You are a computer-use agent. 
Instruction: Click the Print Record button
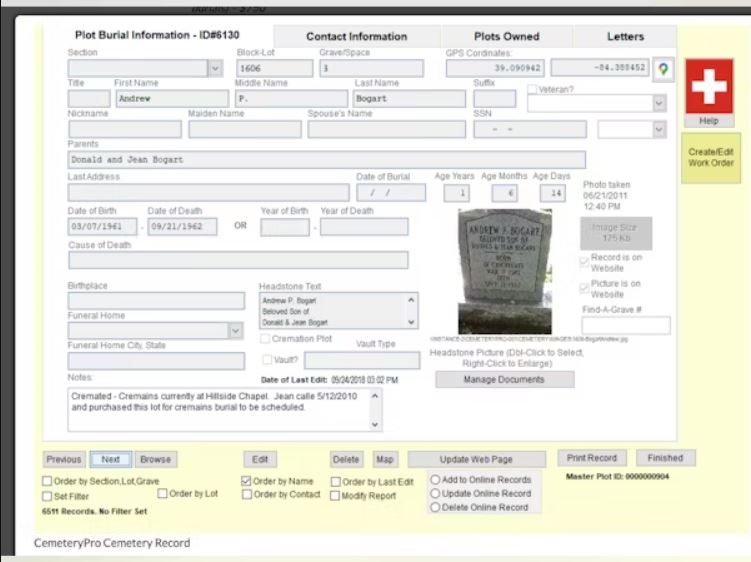click(592, 458)
